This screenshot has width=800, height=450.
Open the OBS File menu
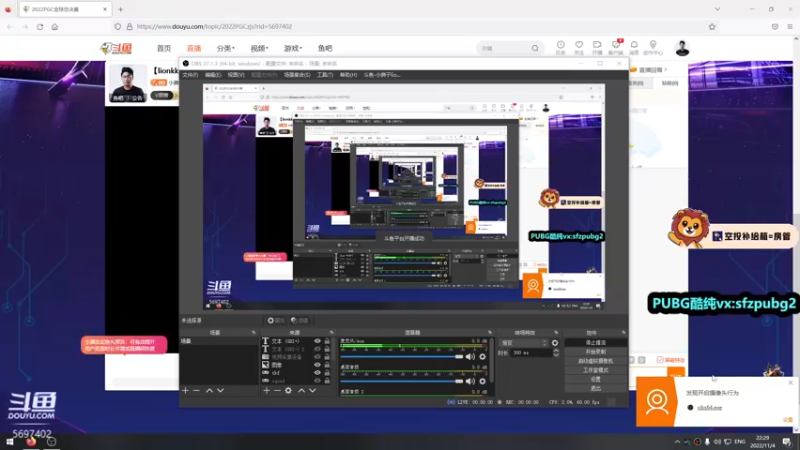(x=190, y=75)
